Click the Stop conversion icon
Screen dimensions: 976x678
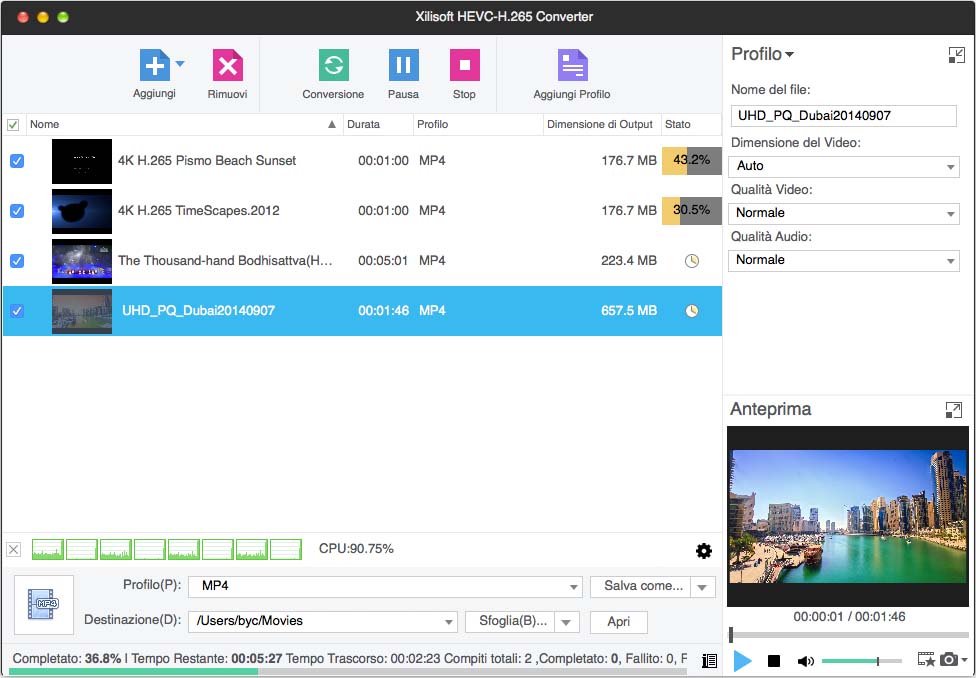pos(464,65)
